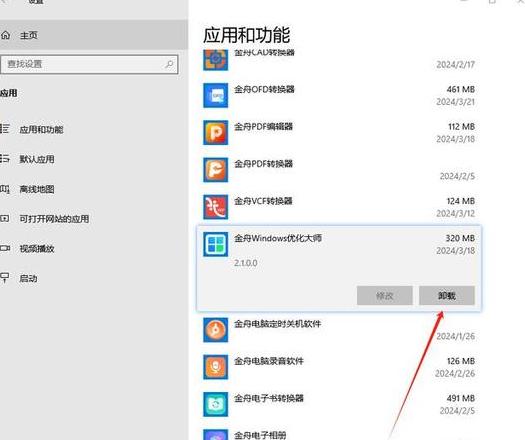Click the magnifier icon in search box

point(169,64)
